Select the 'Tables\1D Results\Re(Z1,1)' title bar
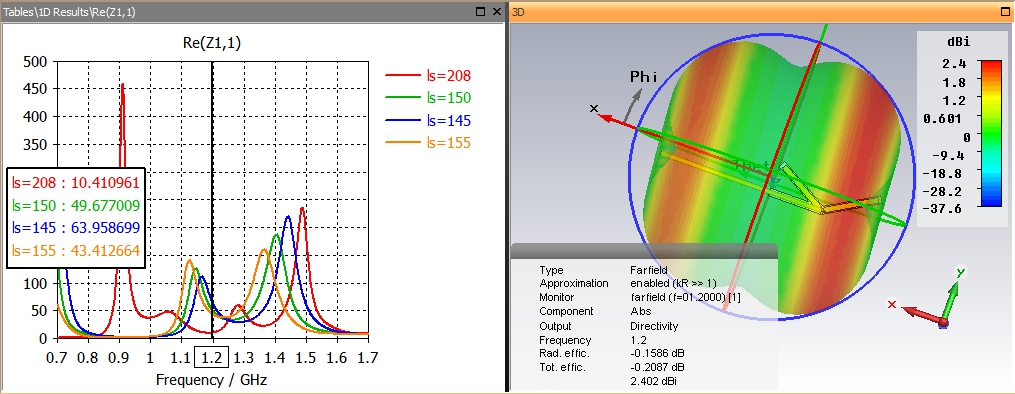The image size is (1015, 394). (x=252, y=12)
